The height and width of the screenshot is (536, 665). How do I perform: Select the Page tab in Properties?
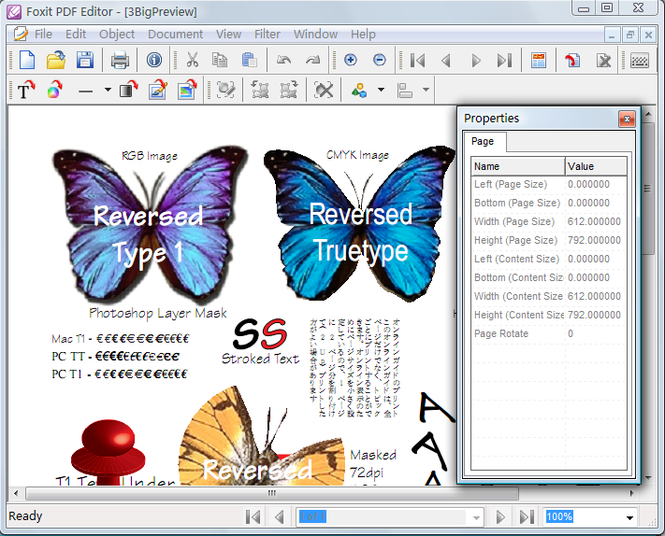click(483, 141)
